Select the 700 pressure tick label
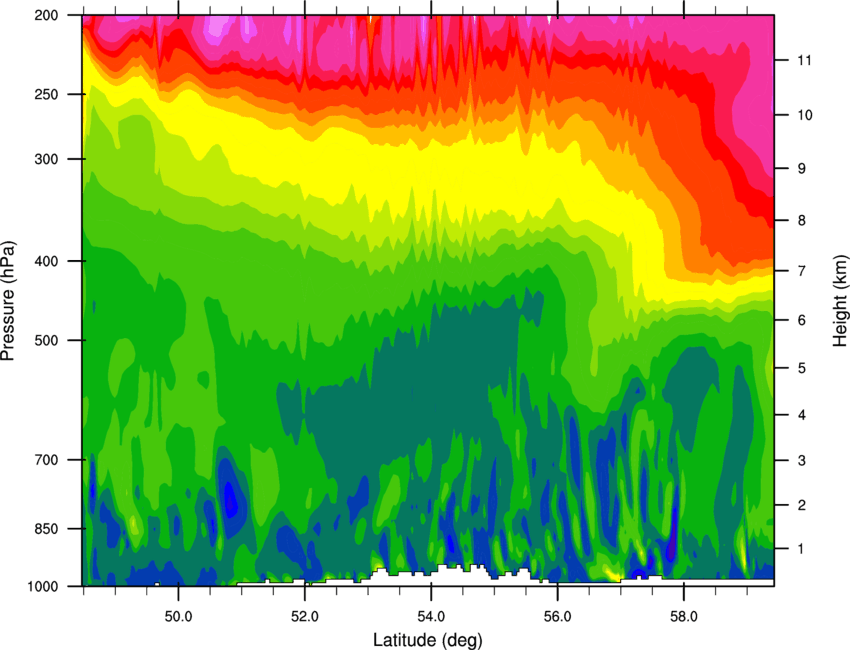The image size is (850, 650). tap(47, 459)
